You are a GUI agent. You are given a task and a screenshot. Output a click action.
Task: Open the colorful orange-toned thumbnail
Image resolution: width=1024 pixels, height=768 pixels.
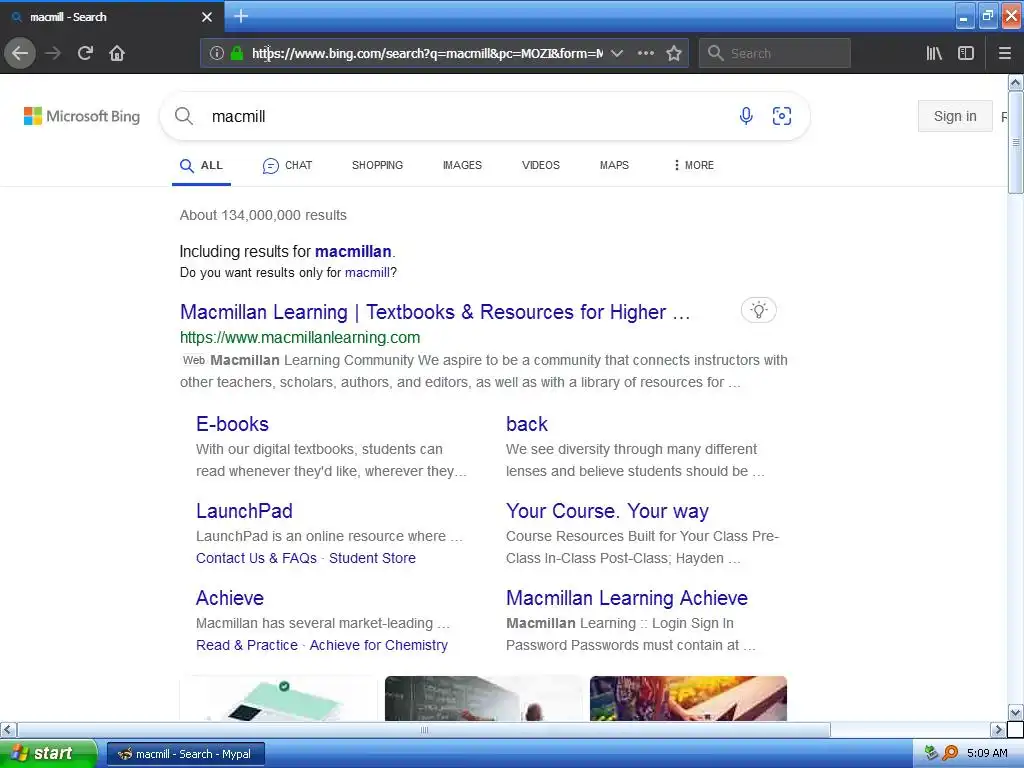688,699
